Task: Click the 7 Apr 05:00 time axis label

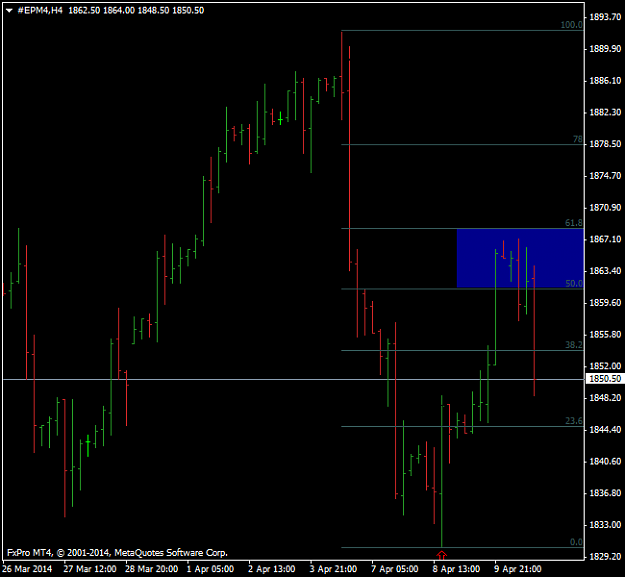Action: tap(395, 569)
